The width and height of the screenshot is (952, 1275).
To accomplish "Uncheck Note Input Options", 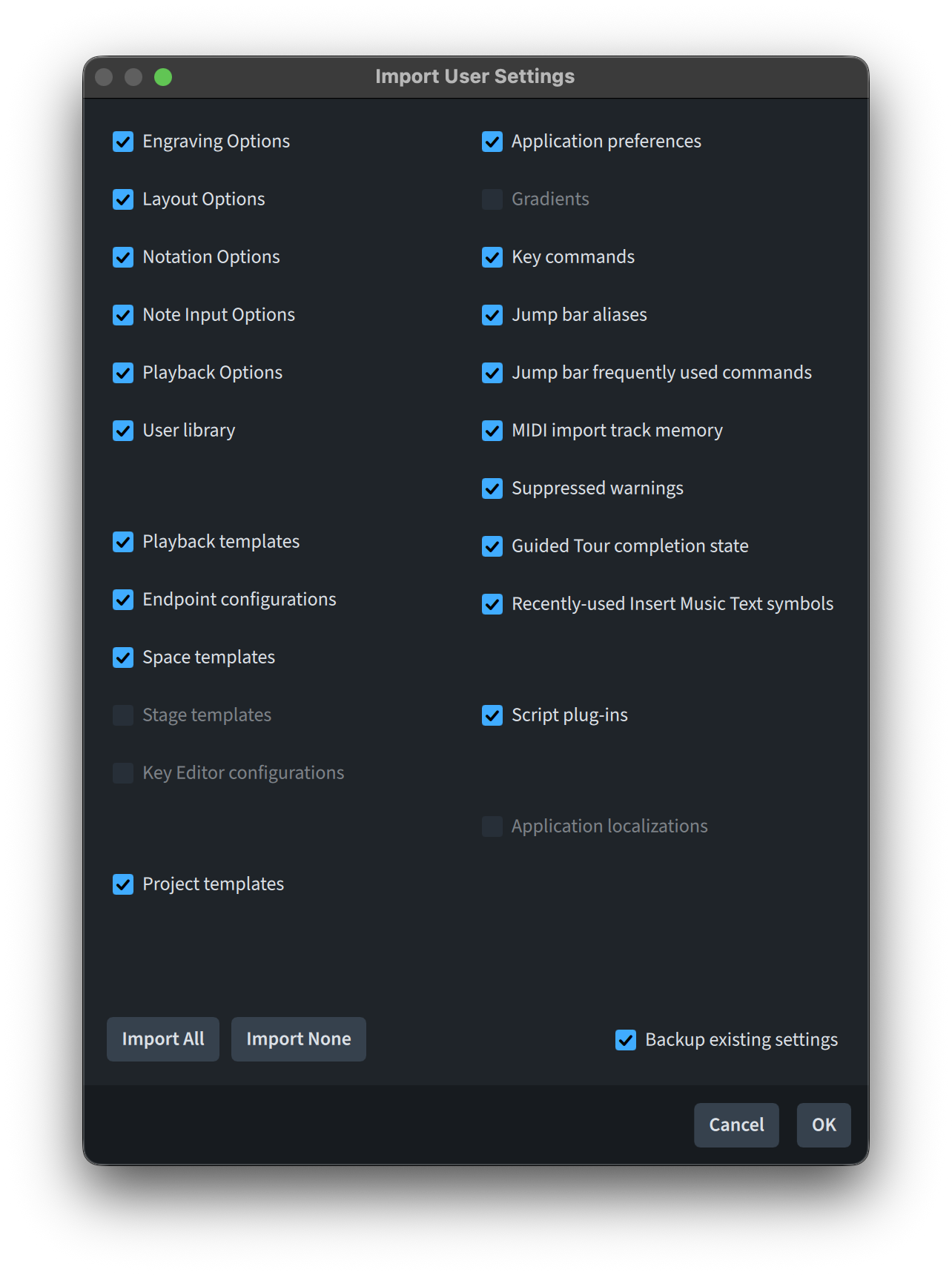I will coord(123,315).
